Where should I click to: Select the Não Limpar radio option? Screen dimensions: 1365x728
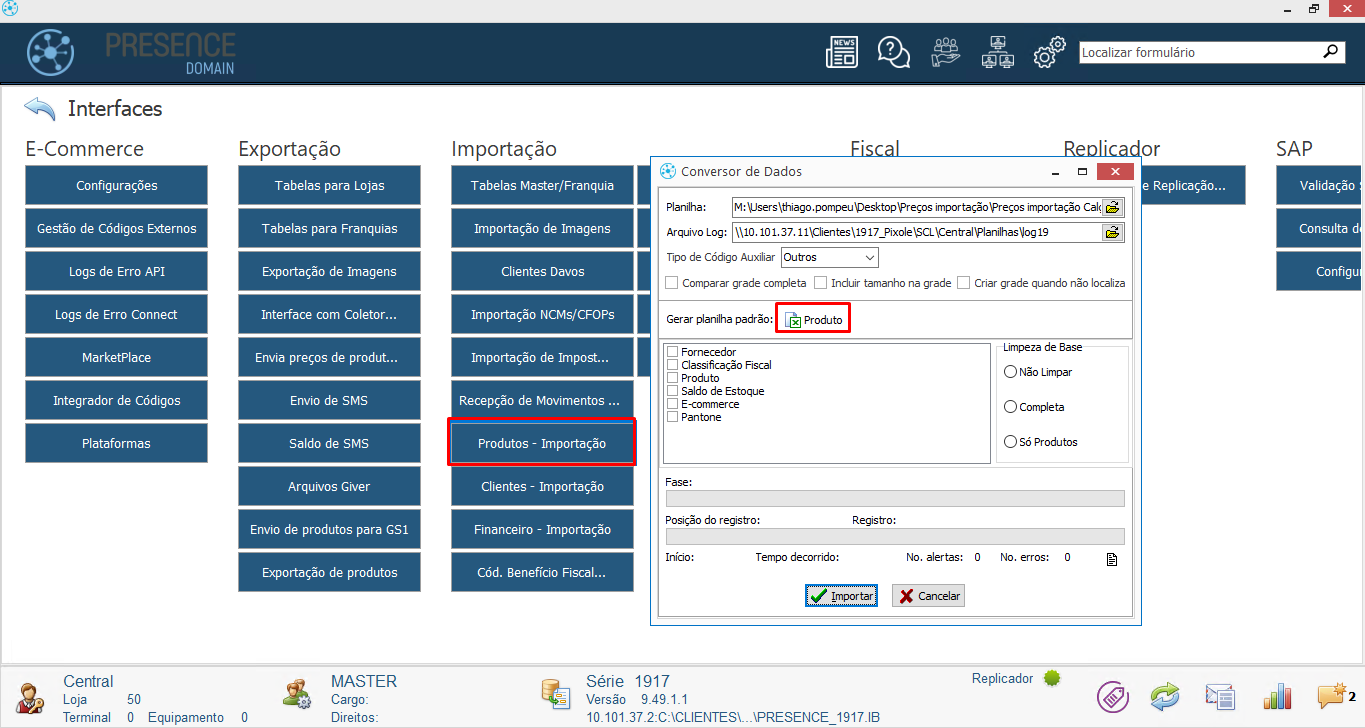(1010, 372)
